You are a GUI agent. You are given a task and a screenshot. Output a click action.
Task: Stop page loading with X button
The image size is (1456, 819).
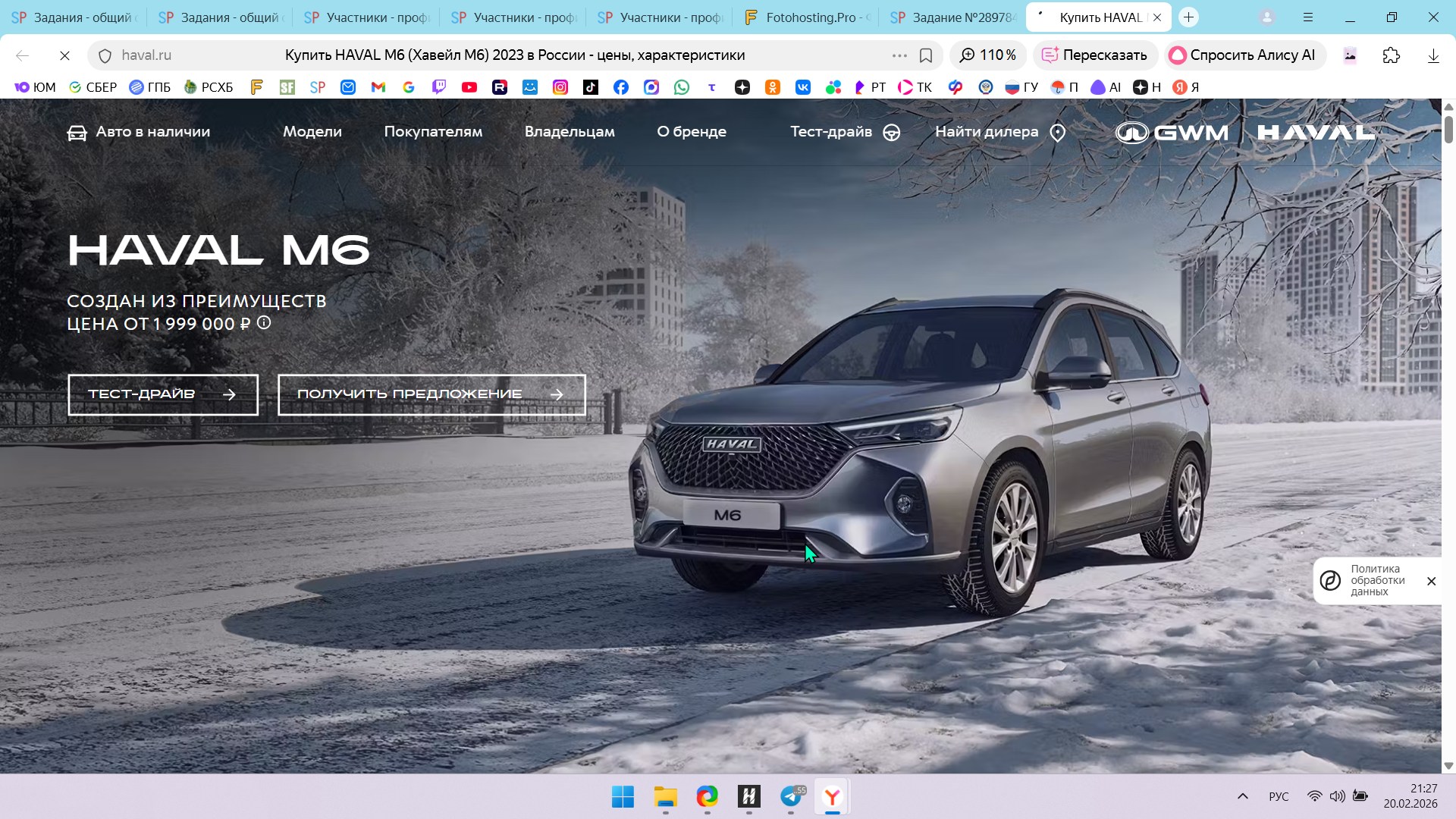click(x=64, y=55)
